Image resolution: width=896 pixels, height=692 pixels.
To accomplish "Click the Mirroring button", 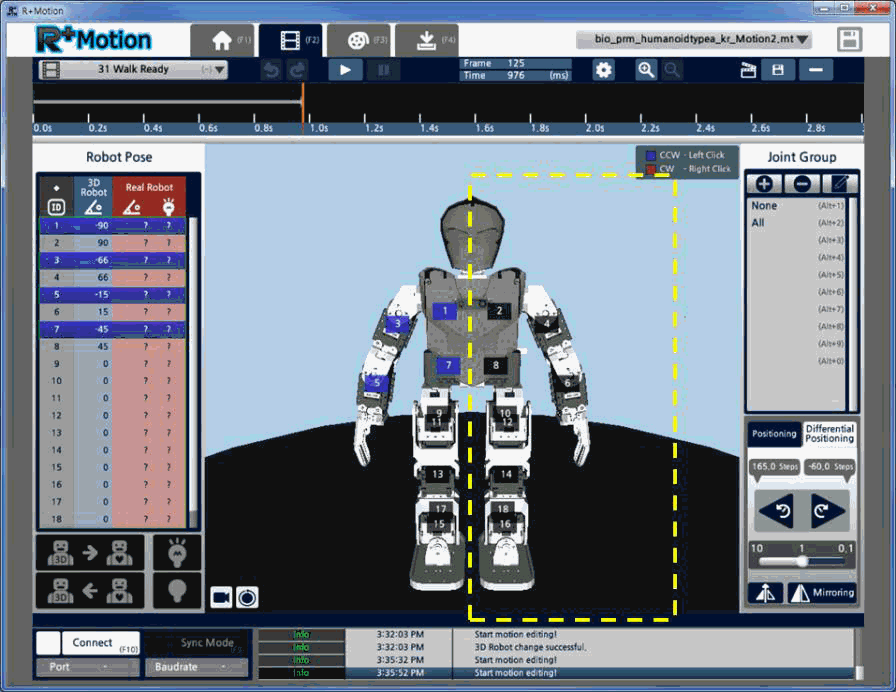I will point(822,593).
